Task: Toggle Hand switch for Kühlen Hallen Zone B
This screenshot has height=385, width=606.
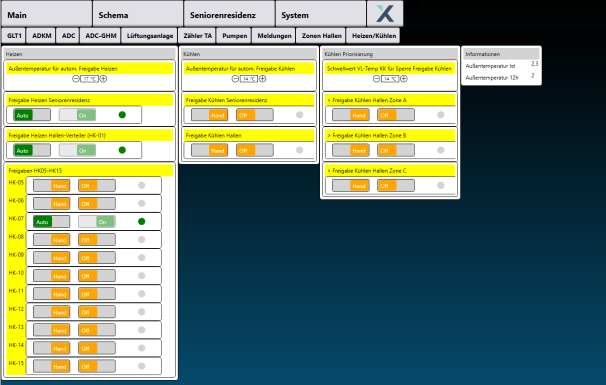Action: (351, 150)
